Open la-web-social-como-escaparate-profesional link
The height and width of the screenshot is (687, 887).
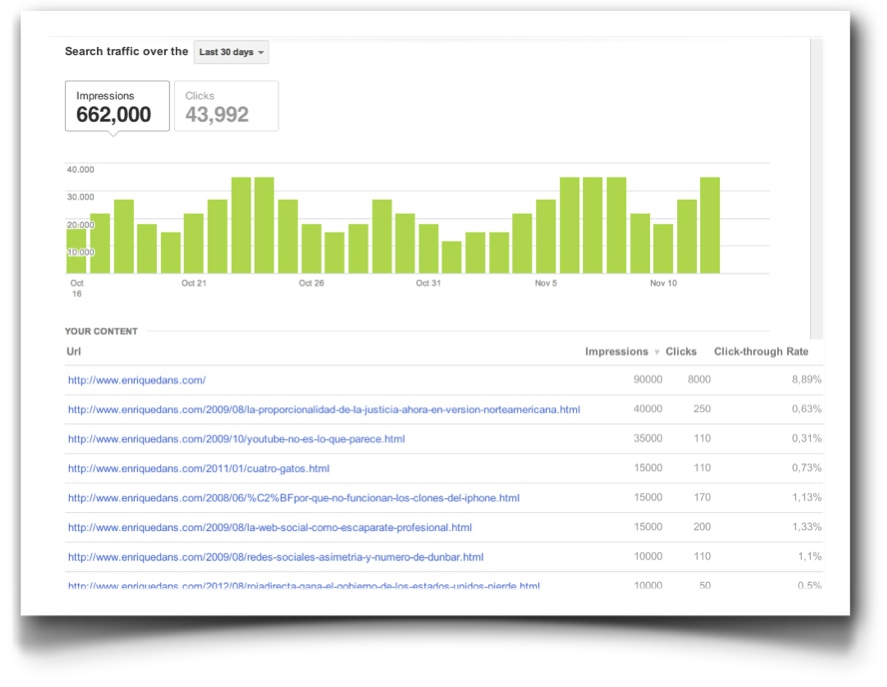269,527
